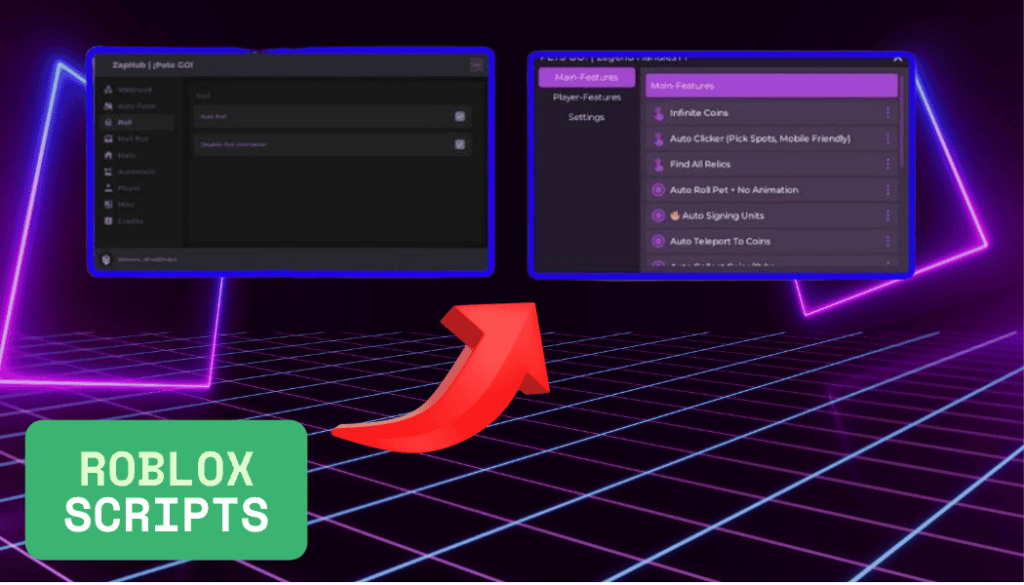Open three-dot options for Find All Relics
The width and height of the screenshot is (1024, 585).
(888, 165)
